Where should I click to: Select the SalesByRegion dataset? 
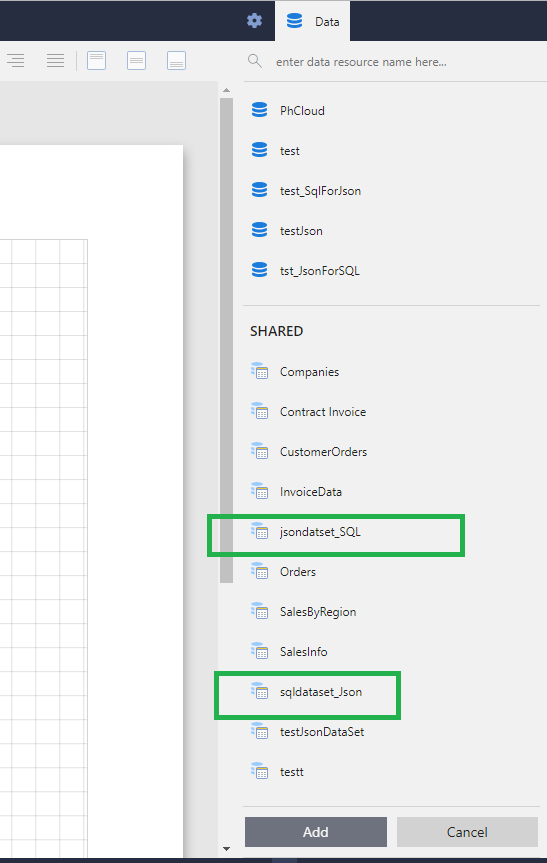tap(318, 612)
